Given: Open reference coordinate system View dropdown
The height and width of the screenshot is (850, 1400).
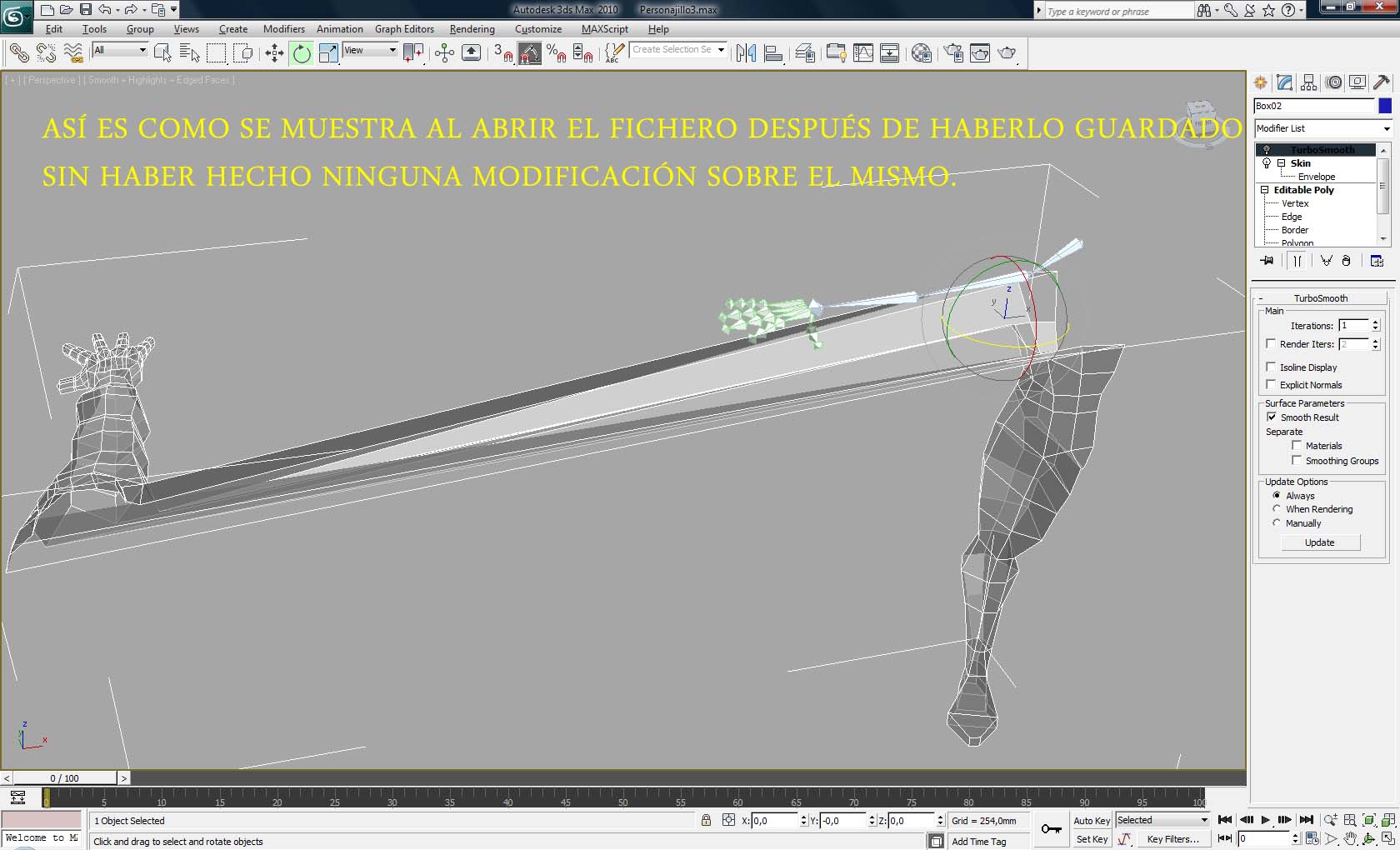Looking at the screenshot, I should coord(370,50).
